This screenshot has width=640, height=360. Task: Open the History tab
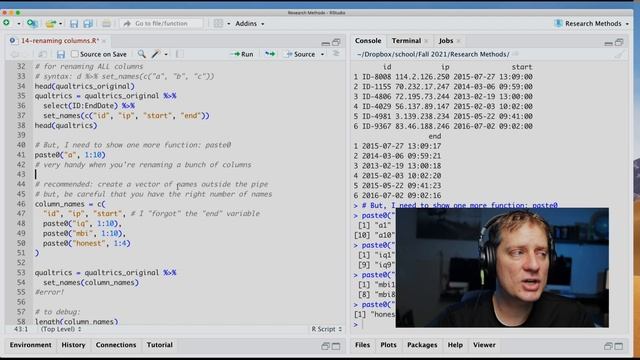coord(73,345)
